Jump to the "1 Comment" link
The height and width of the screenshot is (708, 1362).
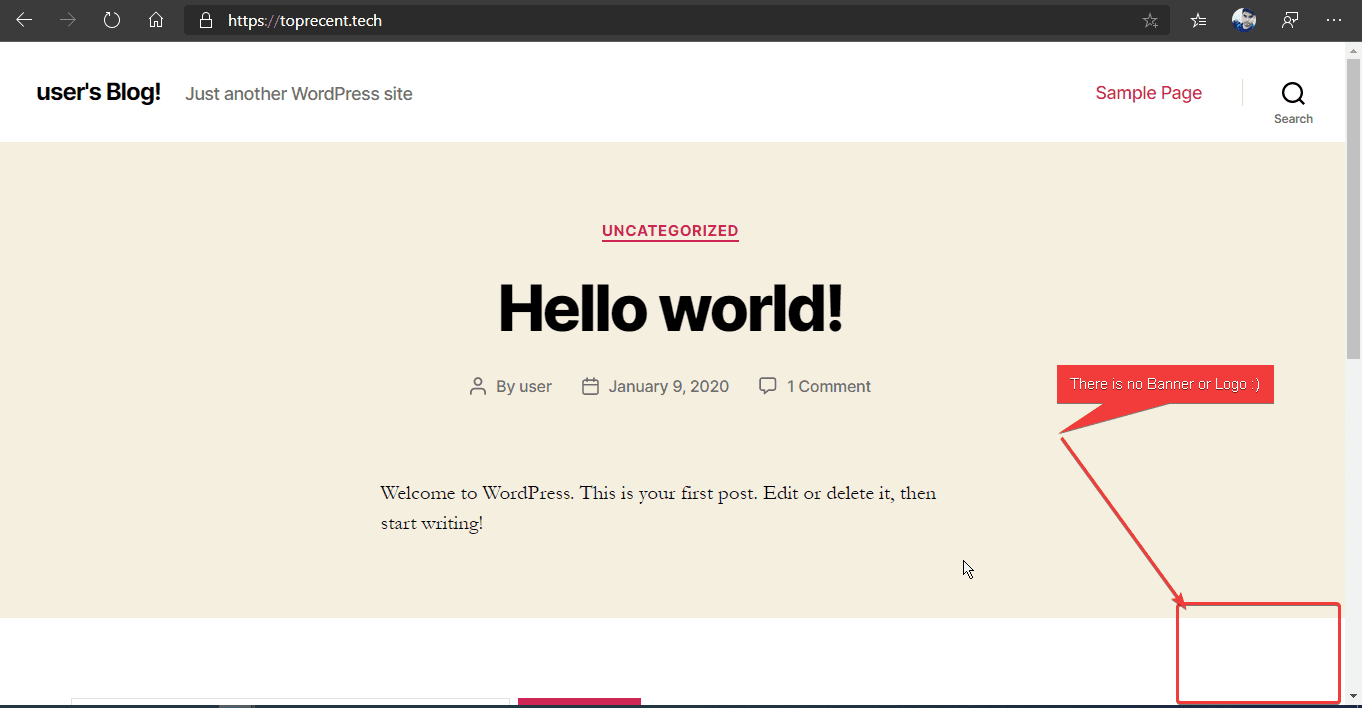tap(829, 387)
